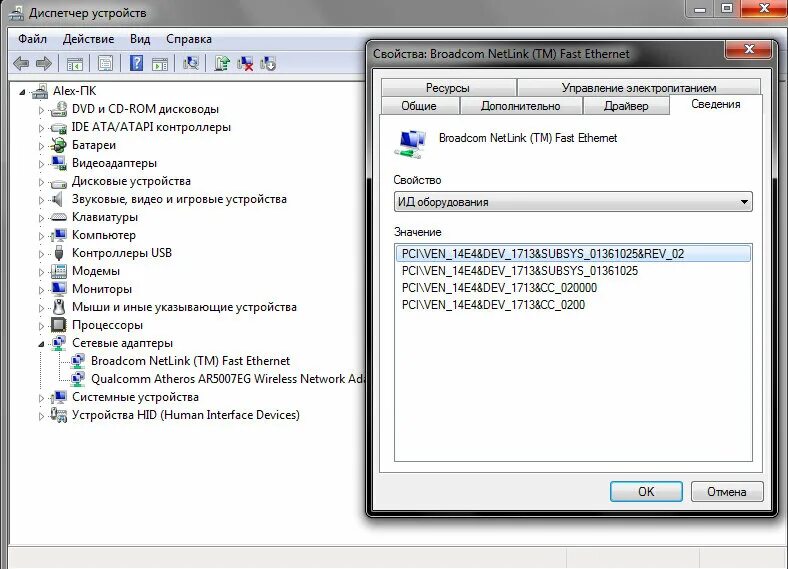The width and height of the screenshot is (788, 569).
Task: Click the Disable device icon with down arrow
Action: (x=268, y=63)
